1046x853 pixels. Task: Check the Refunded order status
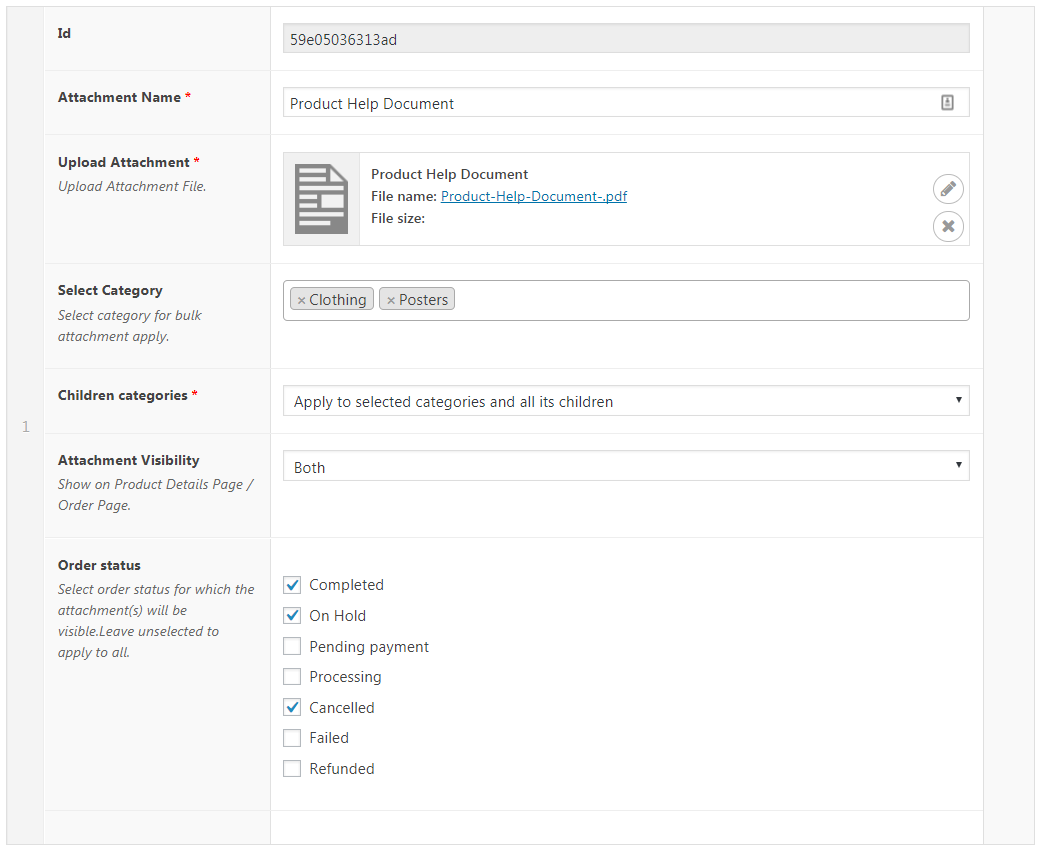pos(292,769)
